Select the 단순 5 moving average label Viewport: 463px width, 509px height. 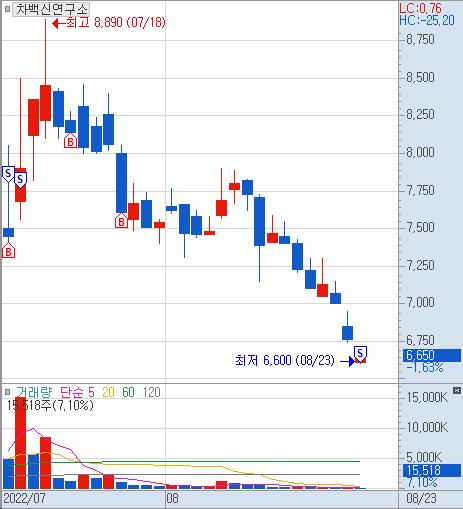(77, 392)
